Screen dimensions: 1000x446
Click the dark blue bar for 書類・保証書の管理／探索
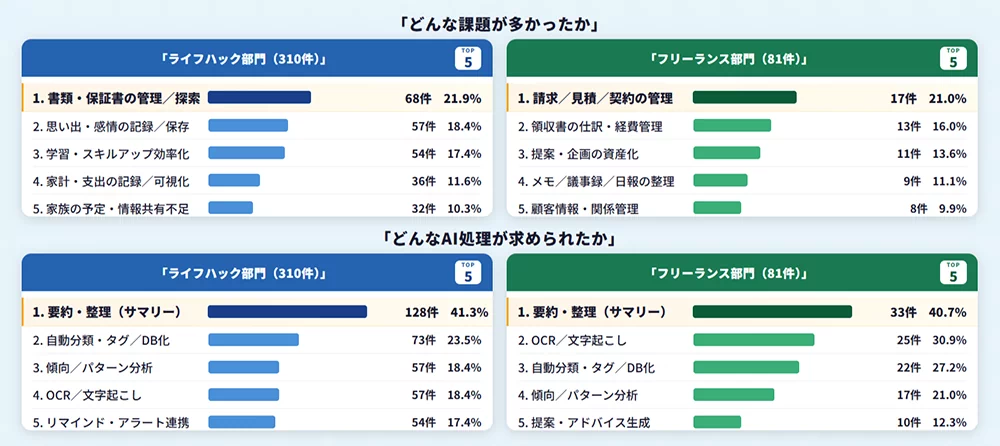[259, 98]
